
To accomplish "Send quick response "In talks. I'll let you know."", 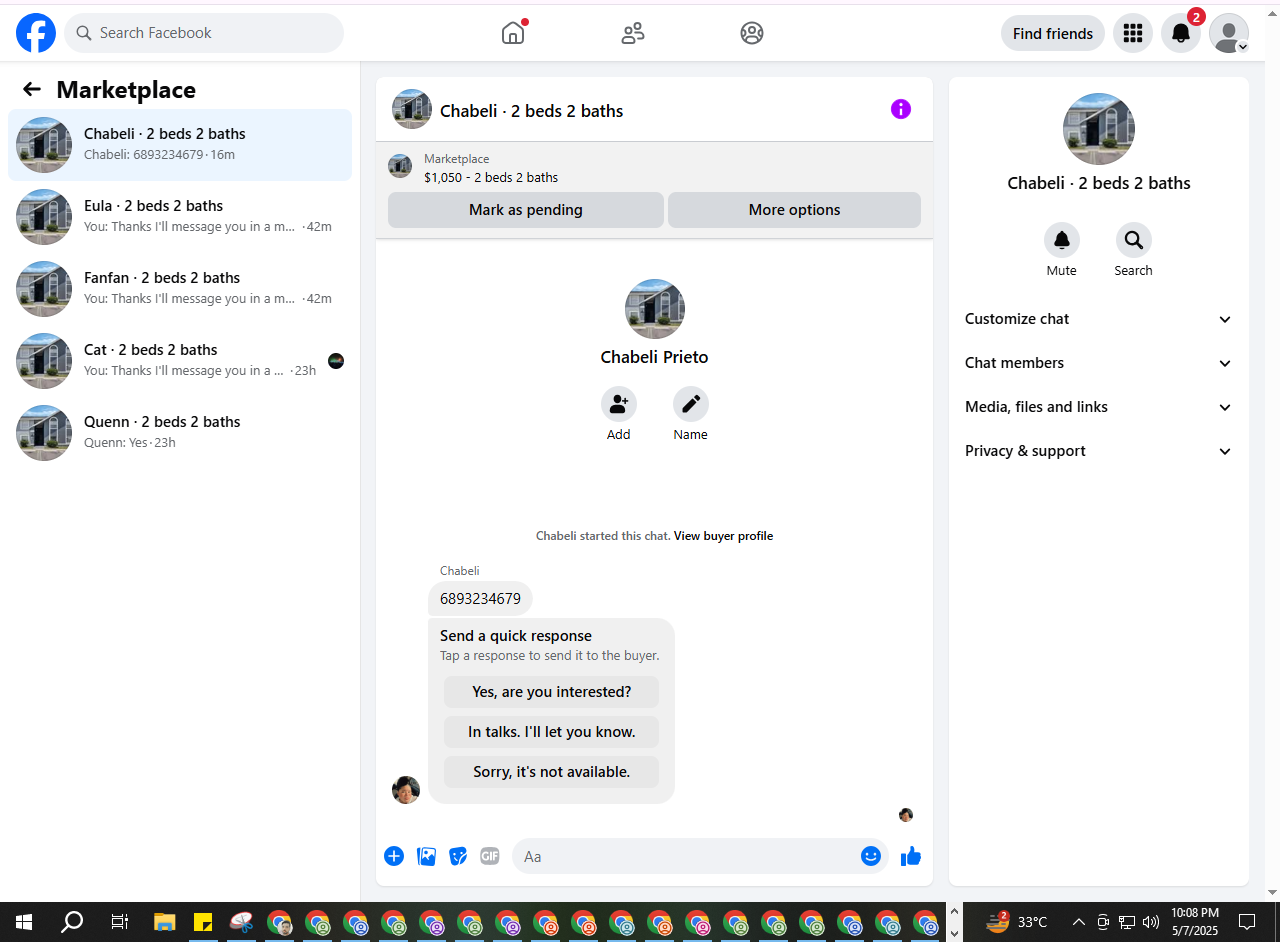I will point(552,732).
